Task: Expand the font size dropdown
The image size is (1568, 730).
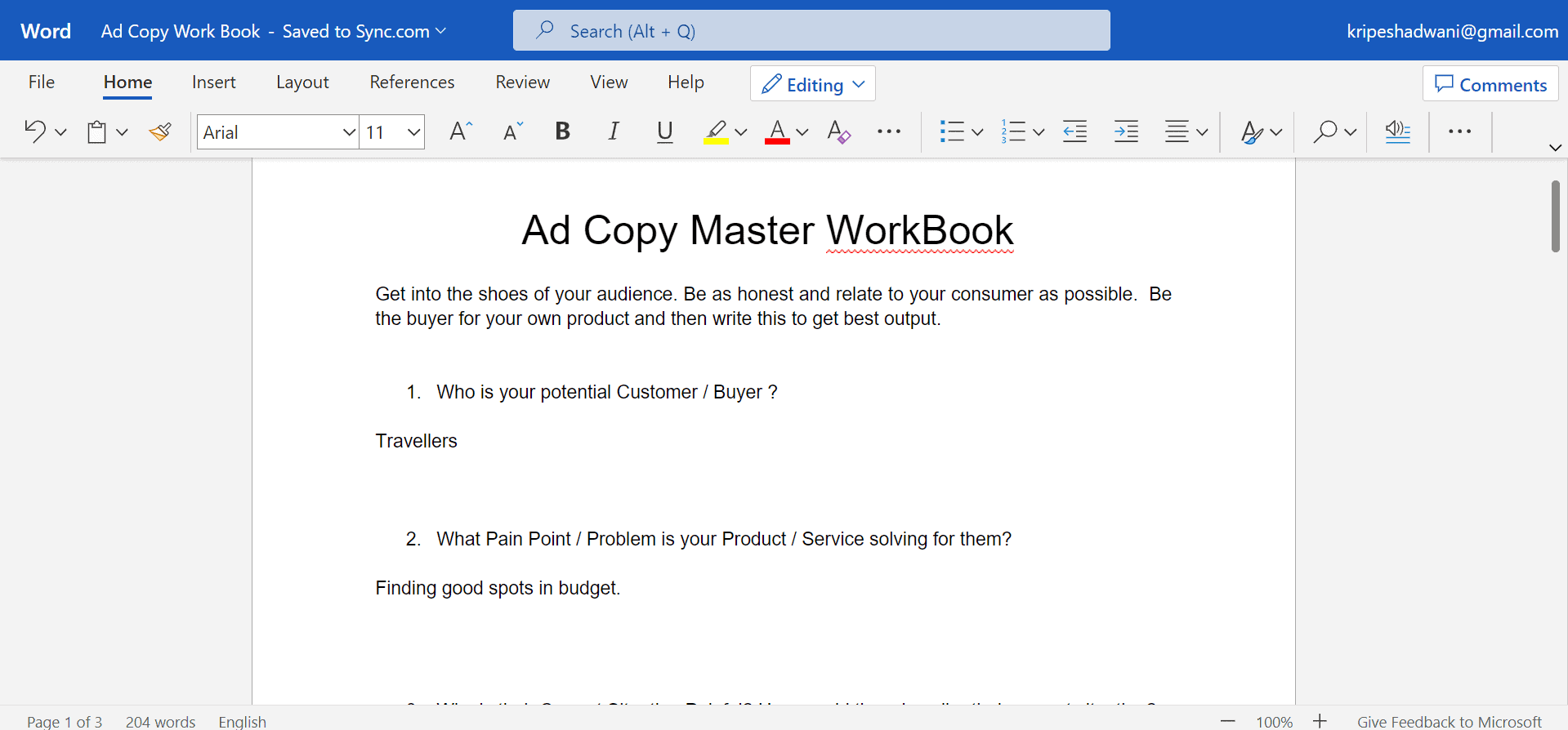Action: [x=413, y=132]
